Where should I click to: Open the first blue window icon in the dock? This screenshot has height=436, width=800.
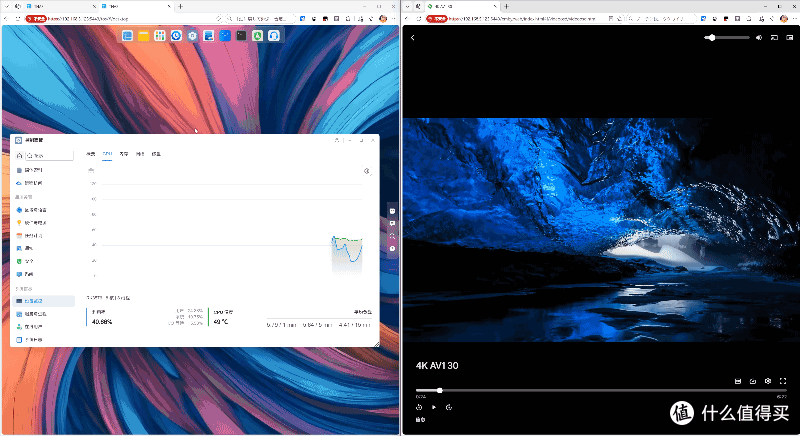[127, 36]
